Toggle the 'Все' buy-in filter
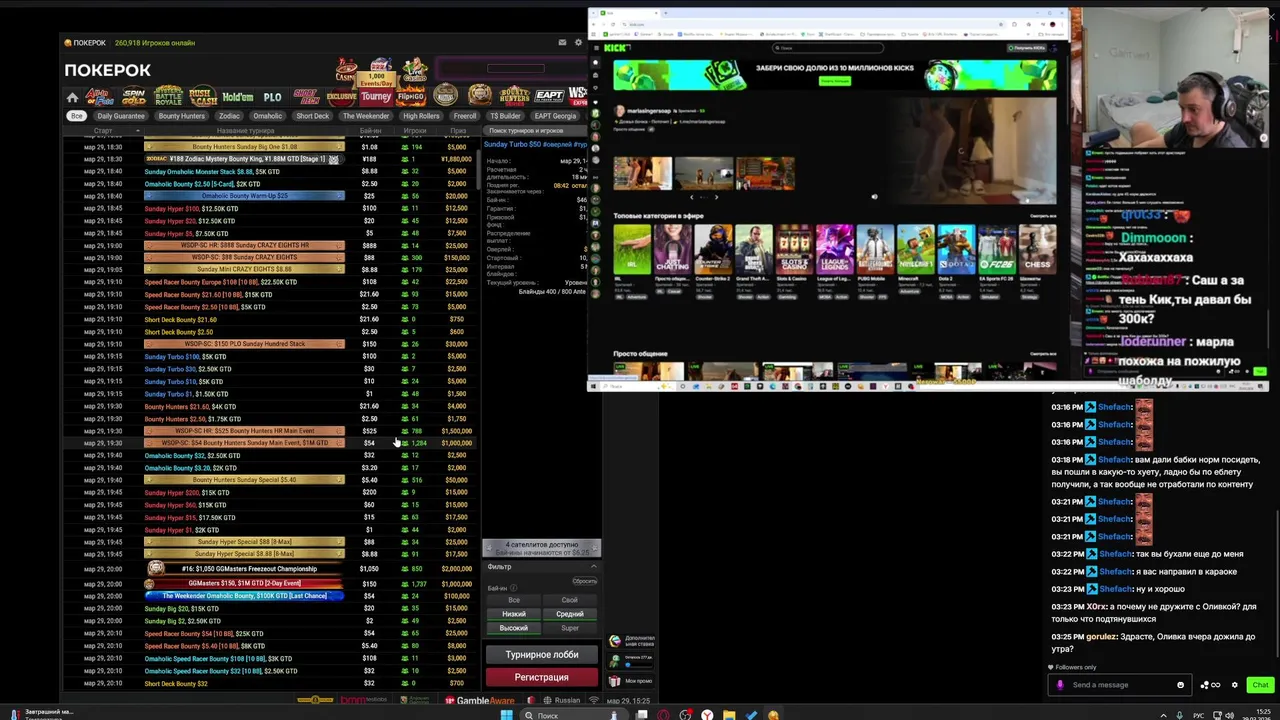 pyautogui.click(x=514, y=600)
